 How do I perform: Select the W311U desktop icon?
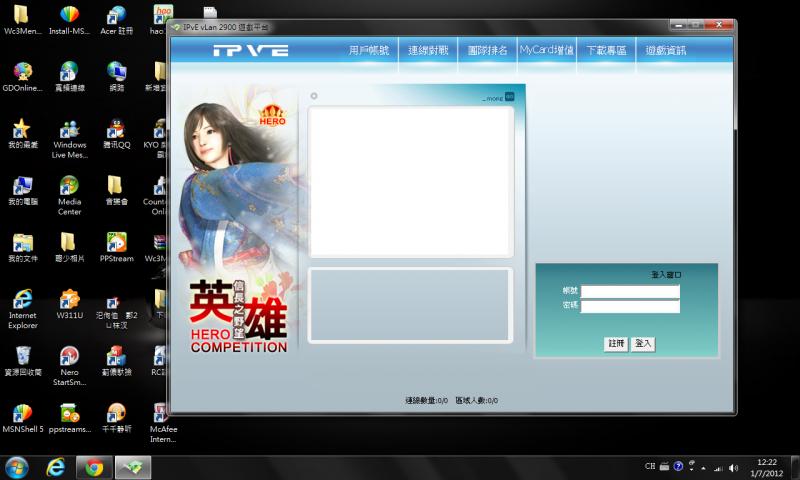click(x=69, y=305)
